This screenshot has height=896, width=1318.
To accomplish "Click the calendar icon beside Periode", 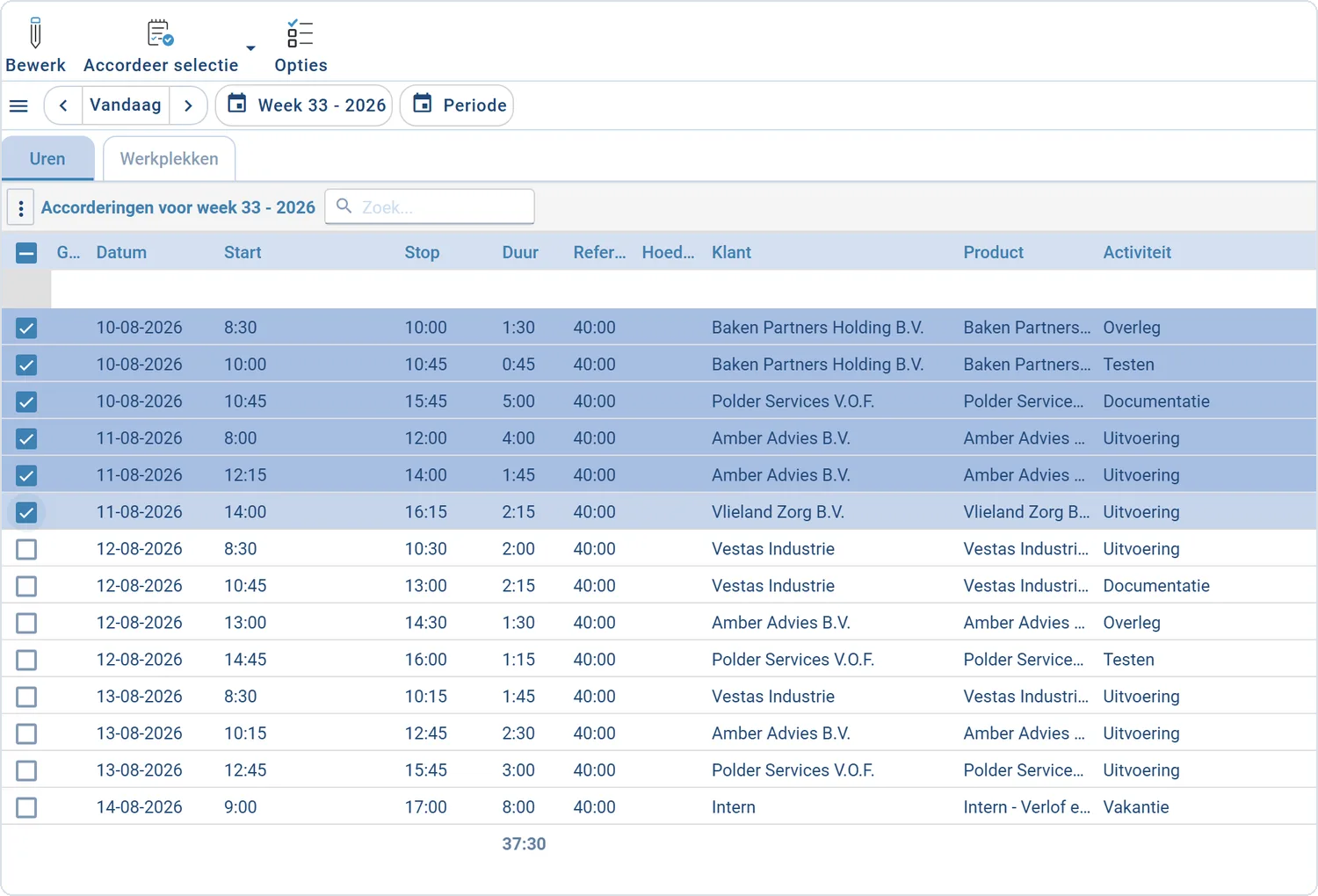I will pos(423,104).
